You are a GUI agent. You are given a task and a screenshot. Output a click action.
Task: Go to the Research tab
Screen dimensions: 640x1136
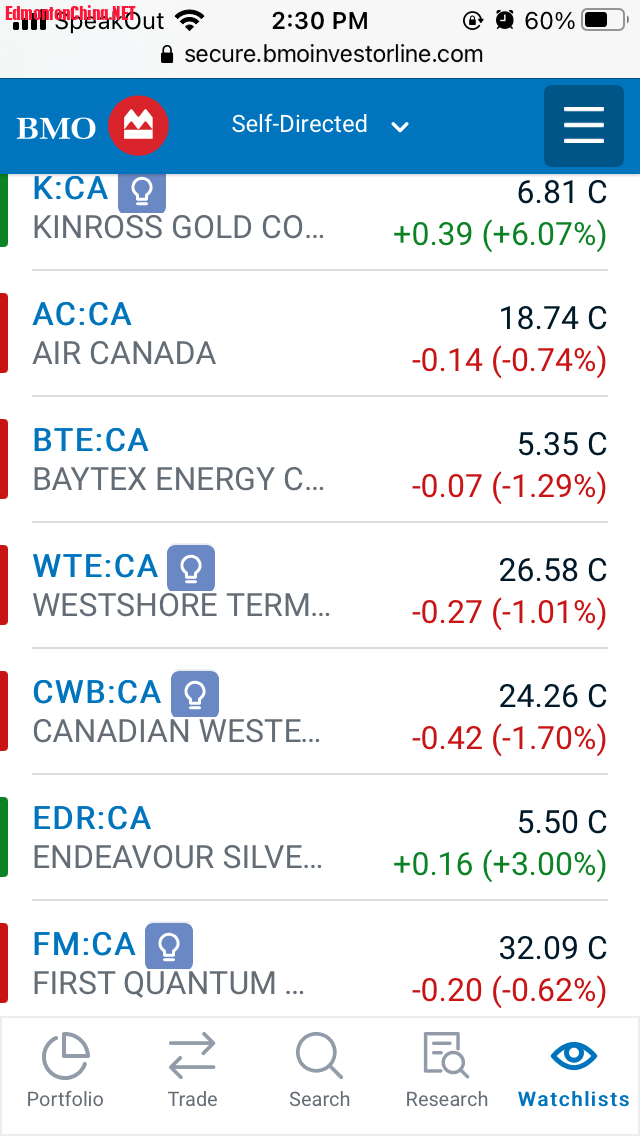click(x=446, y=1071)
